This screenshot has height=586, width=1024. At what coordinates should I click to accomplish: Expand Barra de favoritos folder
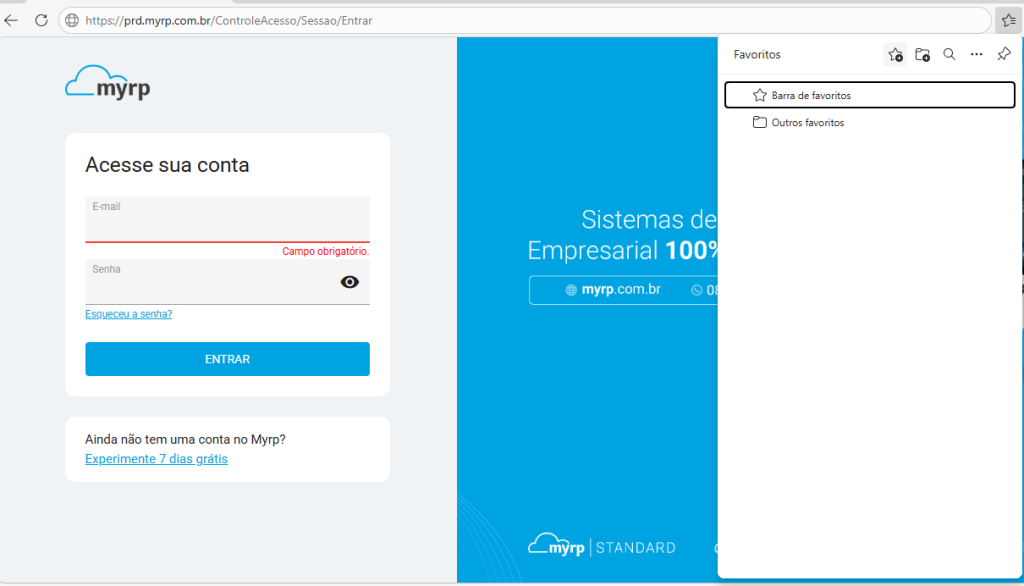pyautogui.click(x=810, y=95)
